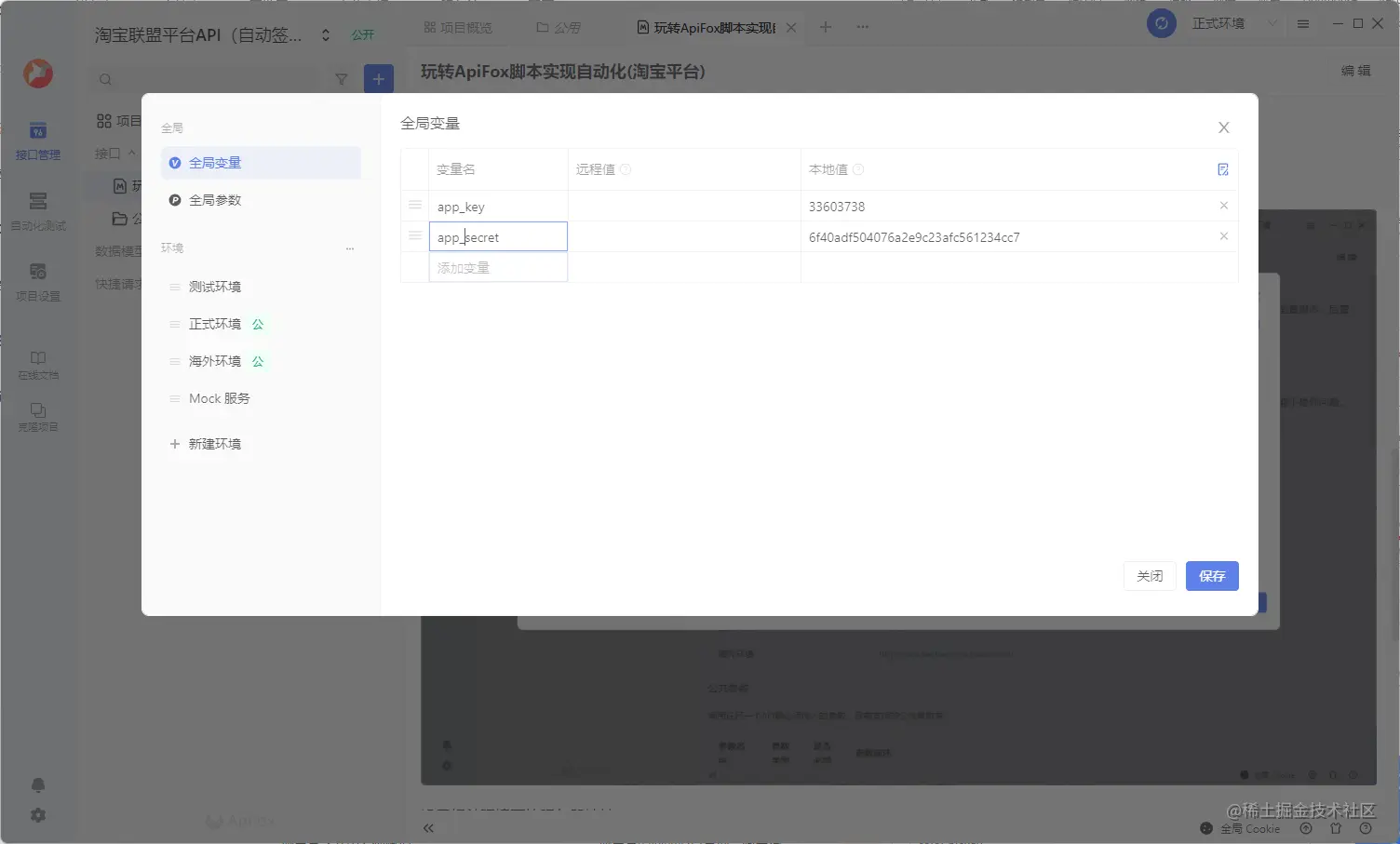
Task: Open the 在线文档 sidebar icon
Action: [x=37, y=363]
